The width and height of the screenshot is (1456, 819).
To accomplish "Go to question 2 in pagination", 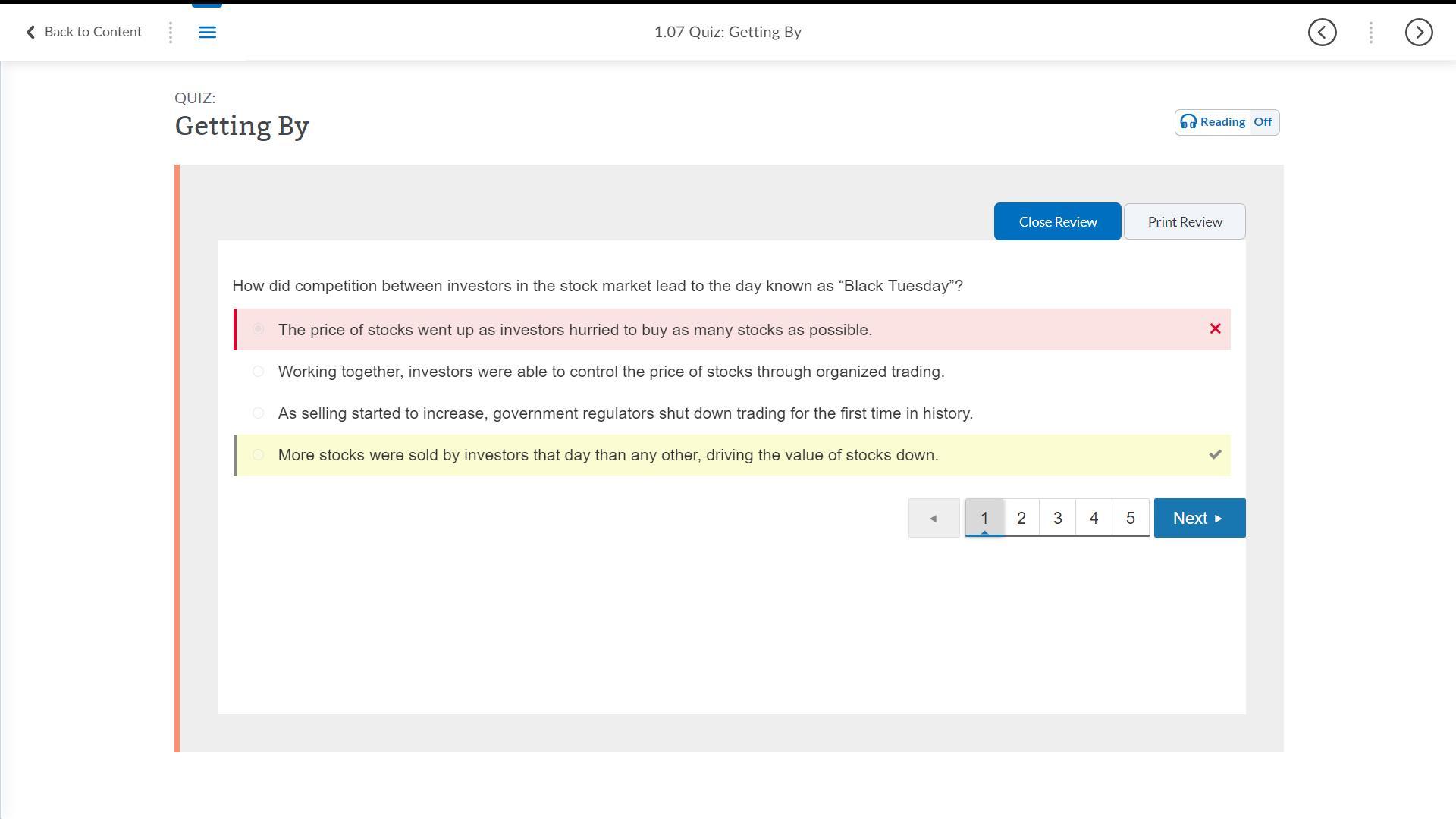I will [x=1021, y=518].
